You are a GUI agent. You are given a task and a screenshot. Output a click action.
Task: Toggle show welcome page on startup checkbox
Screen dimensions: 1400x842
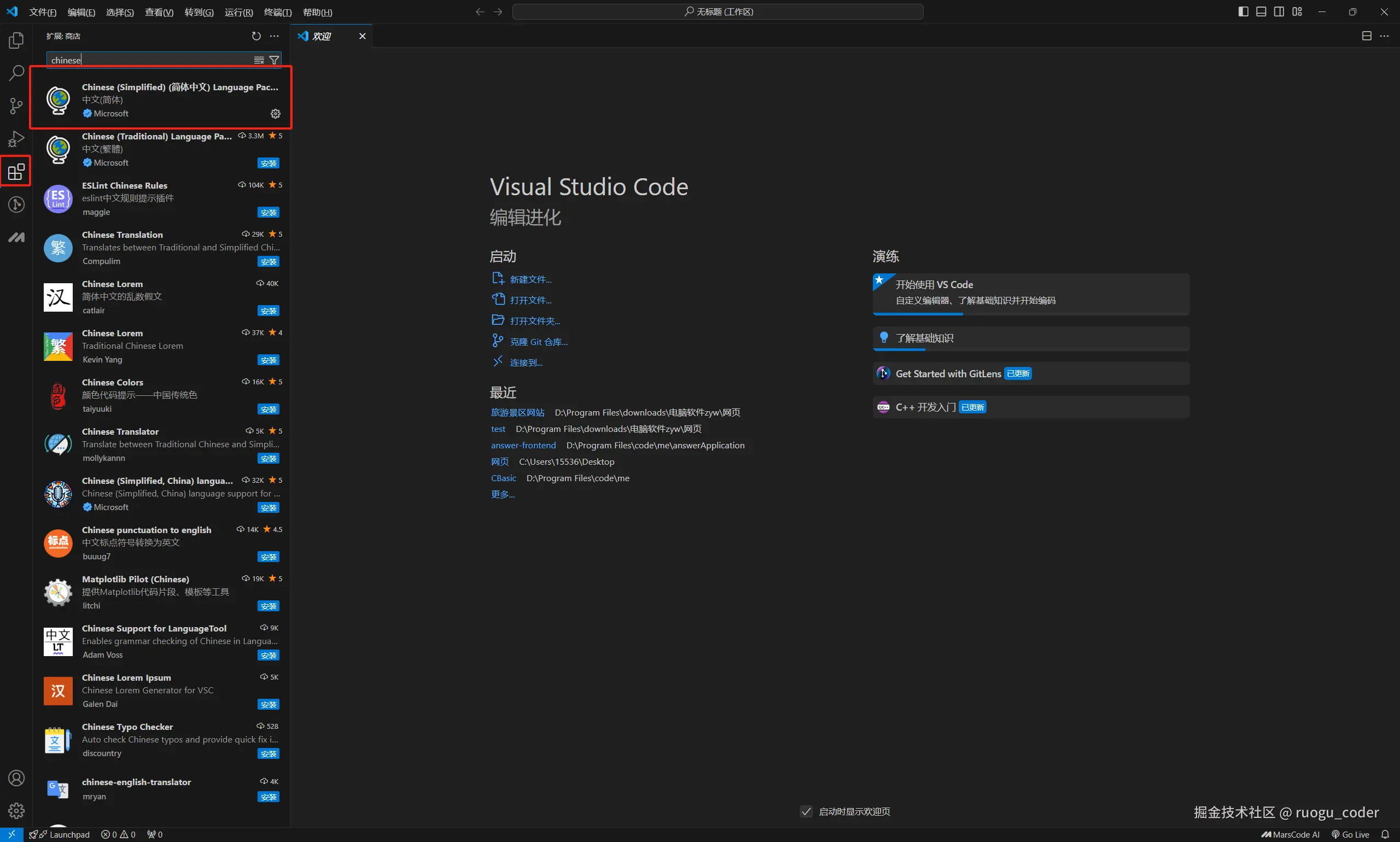[806, 811]
